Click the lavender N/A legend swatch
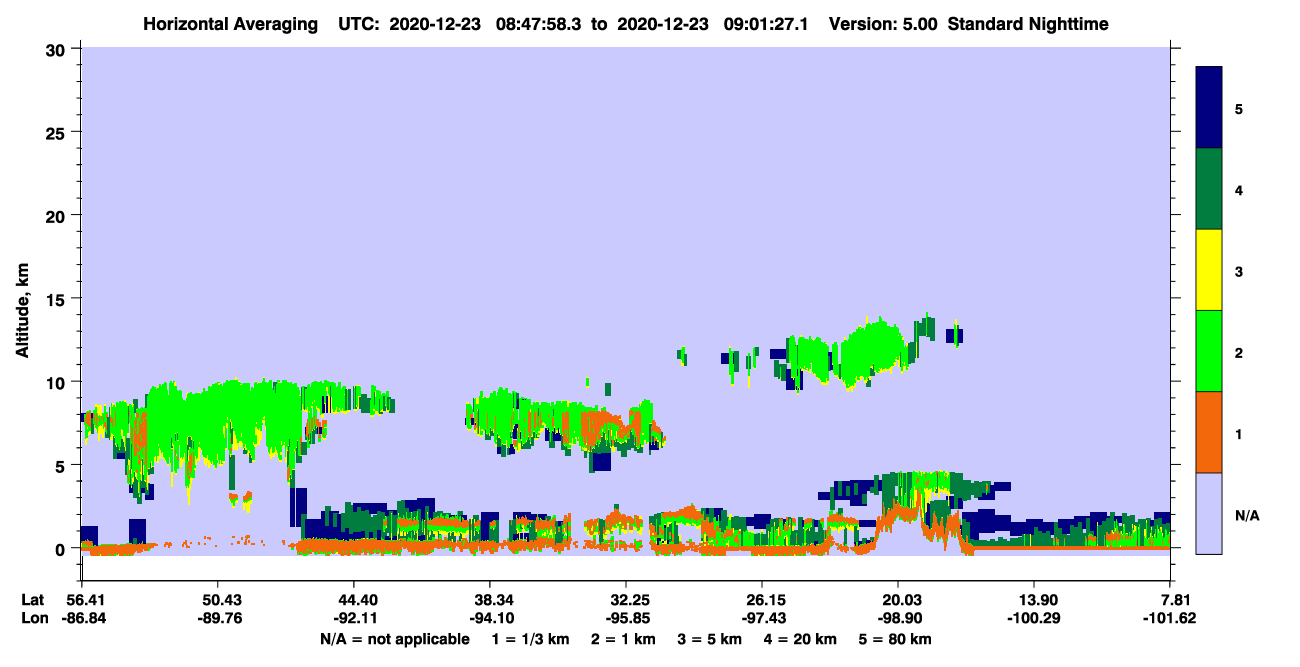The height and width of the screenshot is (667, 1300). (x=1209, y=513)
